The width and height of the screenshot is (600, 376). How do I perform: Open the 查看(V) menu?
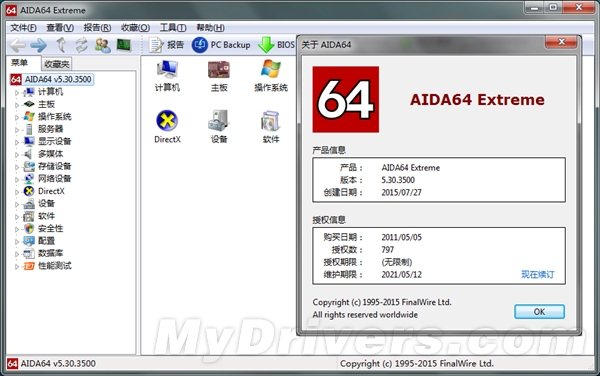point(60,28)
